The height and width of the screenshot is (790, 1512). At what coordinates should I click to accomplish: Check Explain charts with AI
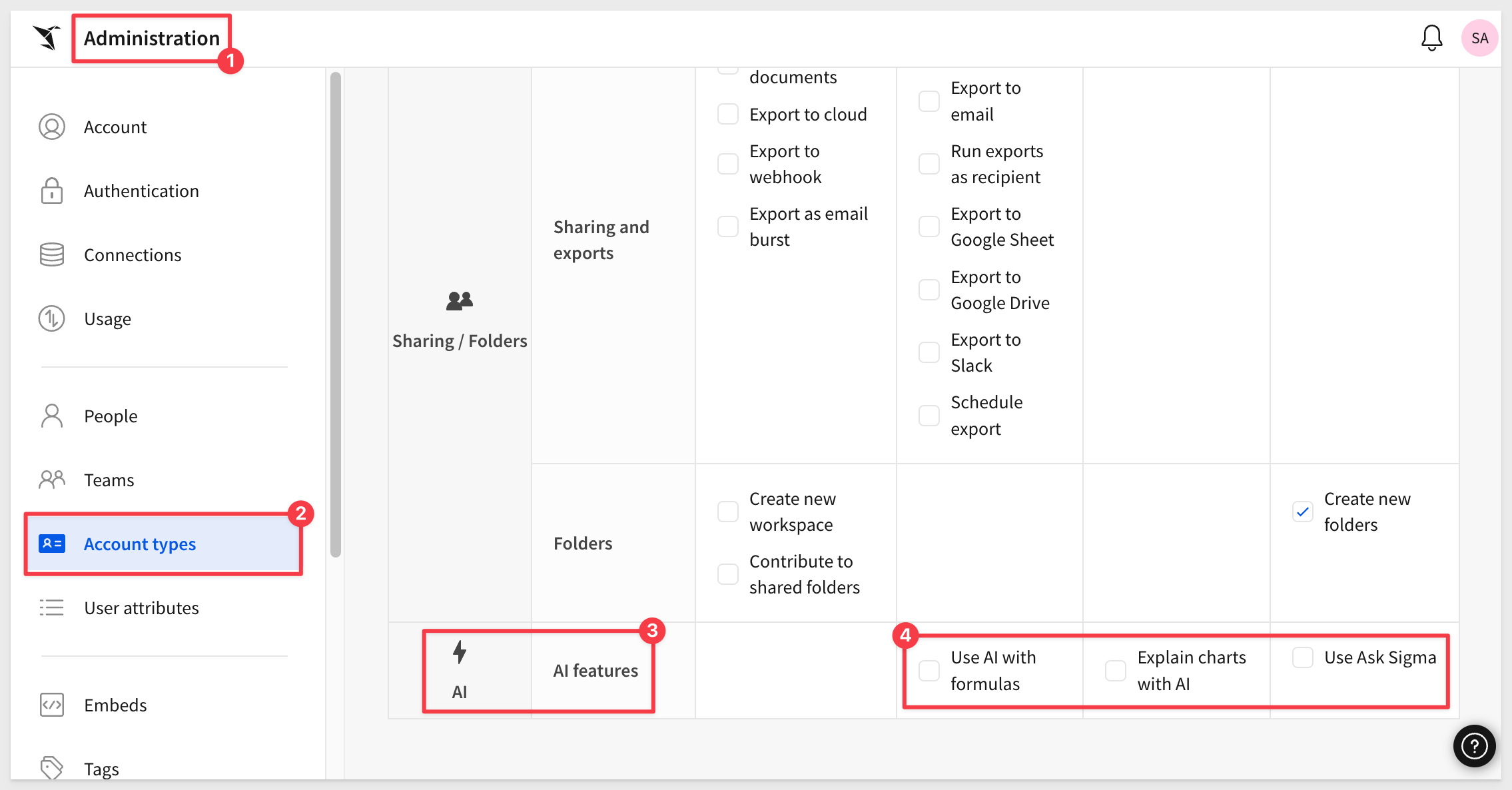pyautogui.click(x=1116, y=670)
